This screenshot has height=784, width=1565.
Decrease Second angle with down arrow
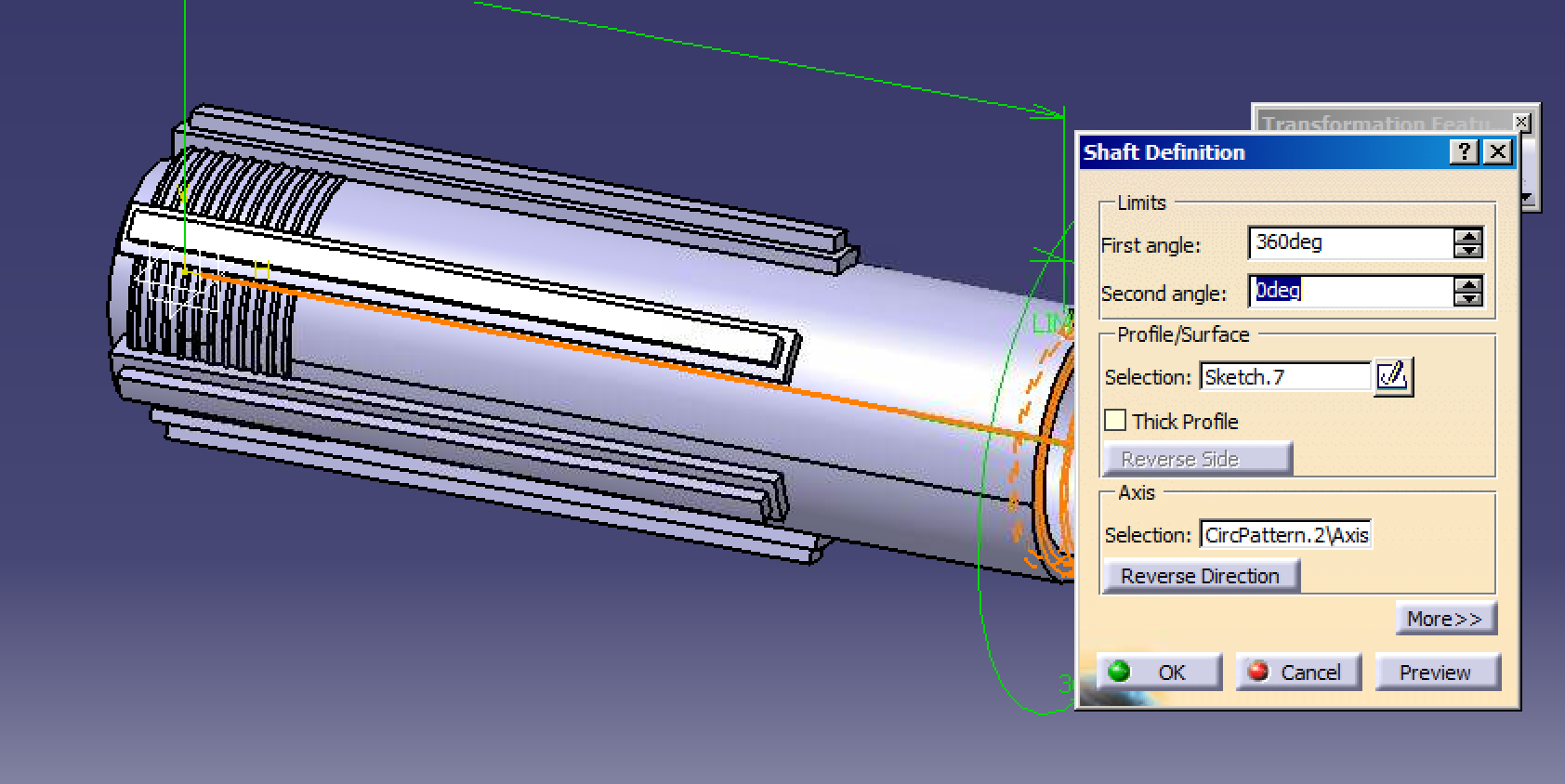point(1468,299)
